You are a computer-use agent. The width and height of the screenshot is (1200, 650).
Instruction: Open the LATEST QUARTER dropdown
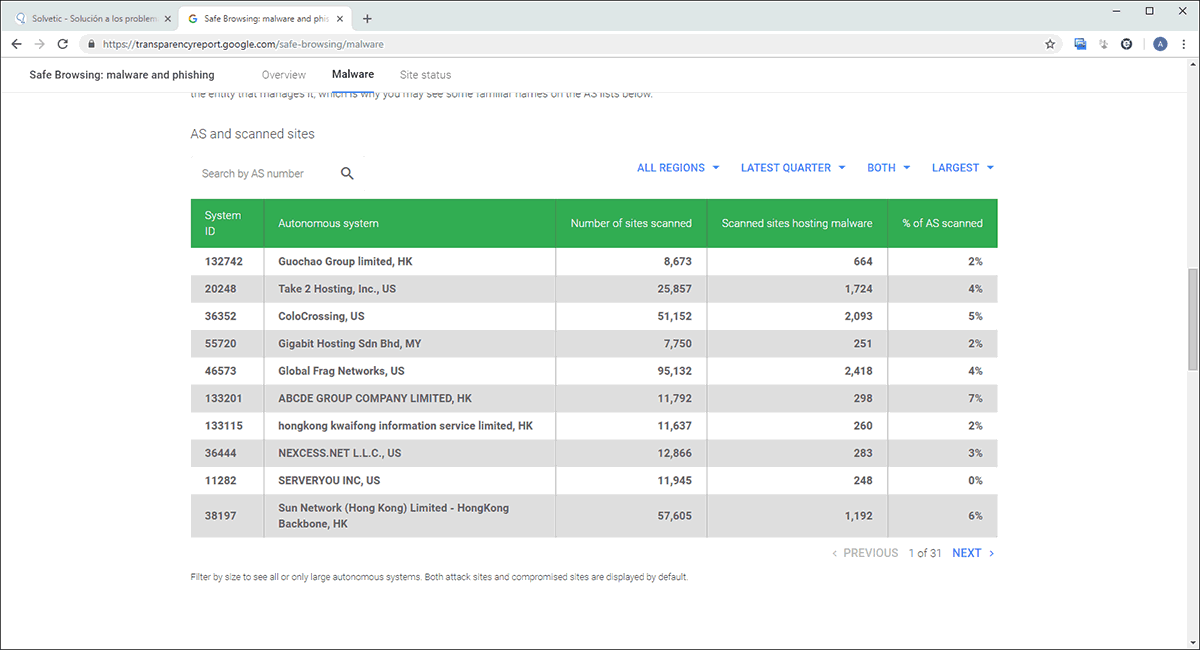(x=793, y=168)
